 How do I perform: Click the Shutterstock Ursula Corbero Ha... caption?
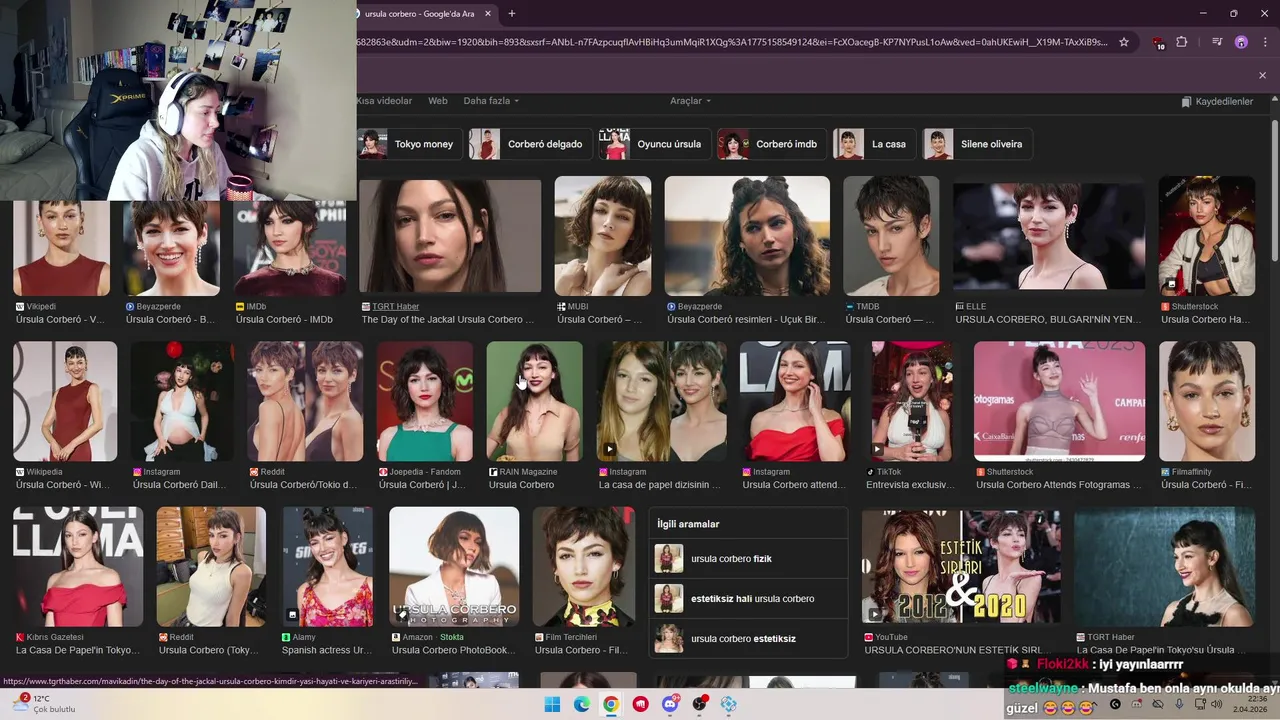(1205, 320)
